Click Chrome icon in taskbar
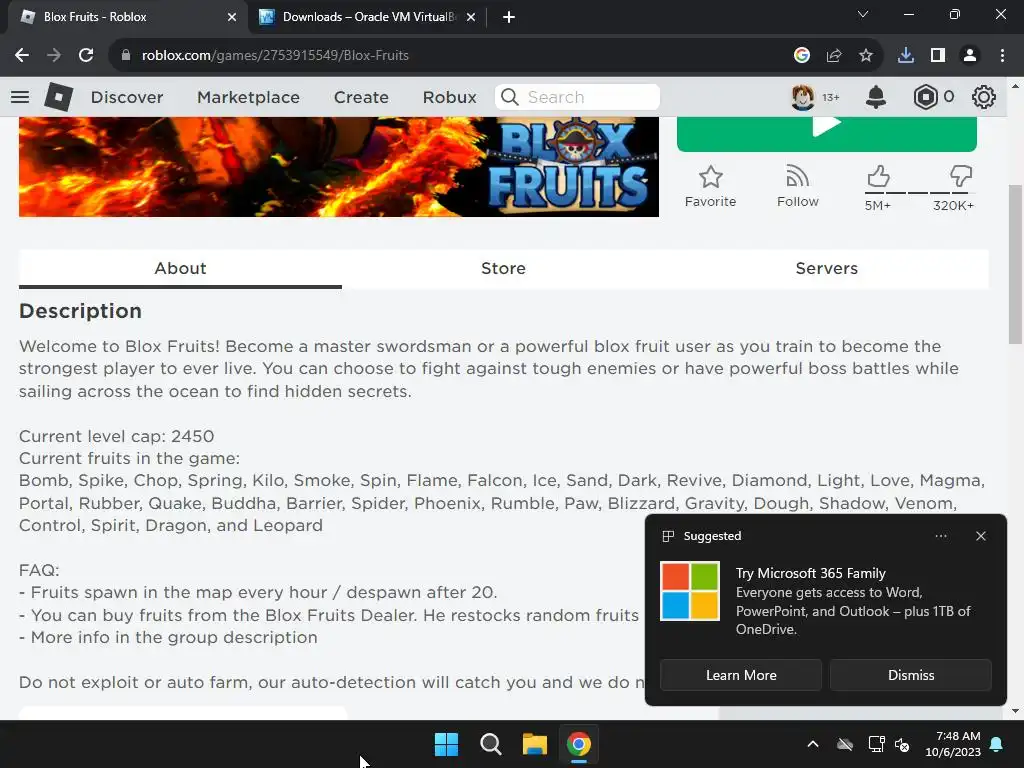Image resolution: width=1024 pixels, height=768 pixels. [579, 744]
